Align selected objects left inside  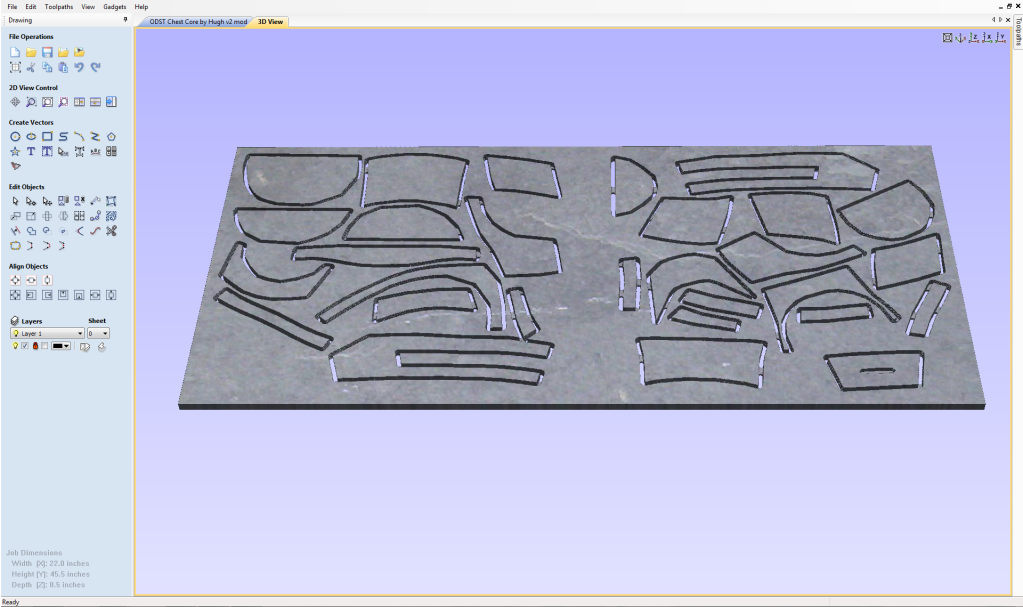pos(31,295)
